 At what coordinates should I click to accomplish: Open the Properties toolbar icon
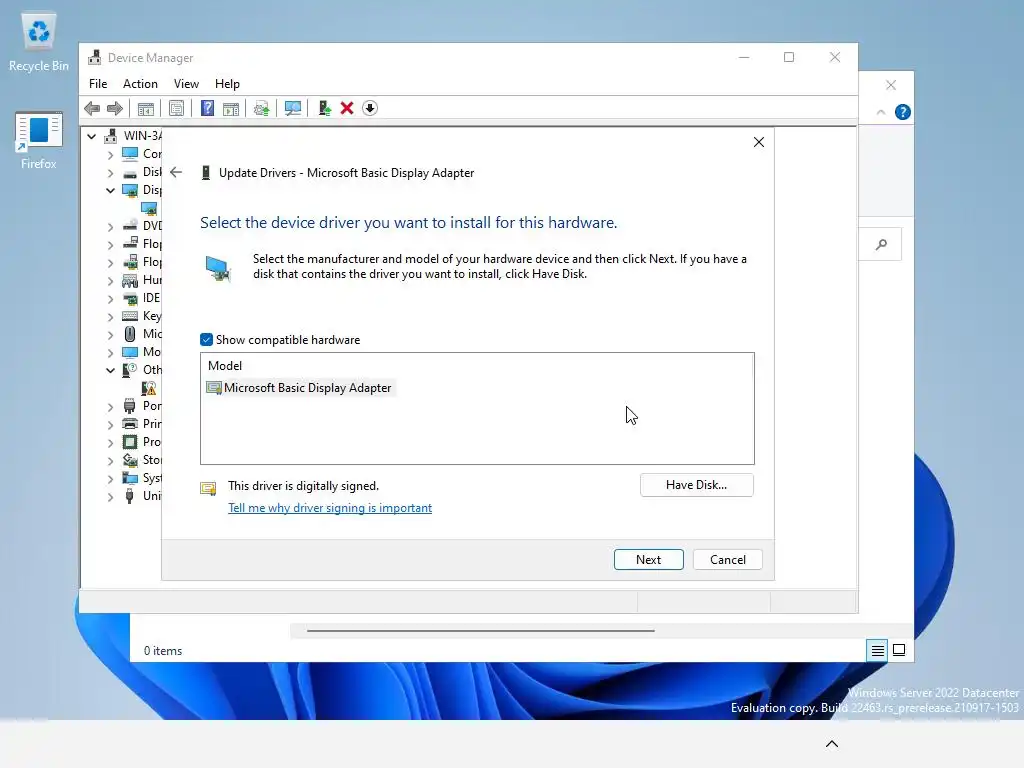click(176, 108)
